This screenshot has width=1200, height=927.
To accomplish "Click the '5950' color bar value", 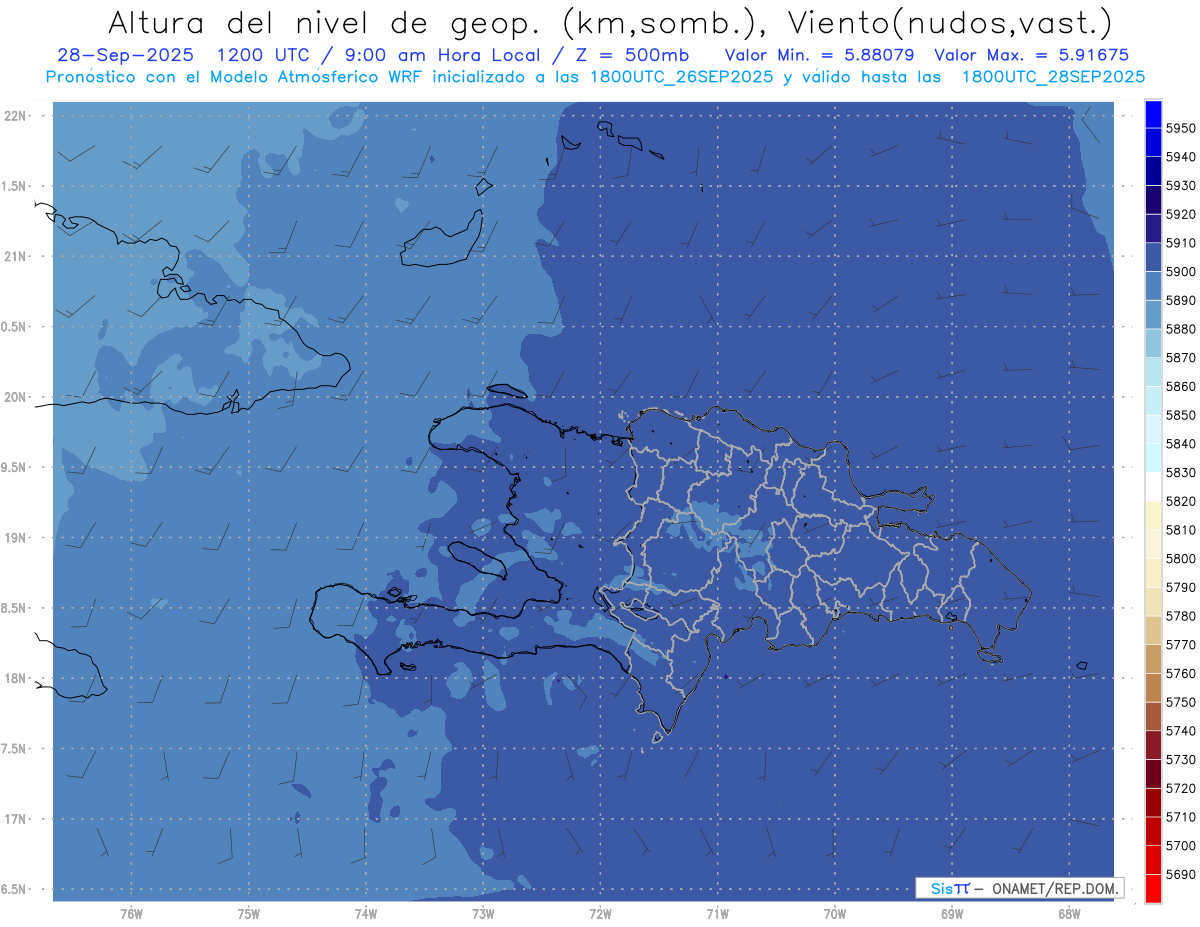I will (x=1181, y=128).
